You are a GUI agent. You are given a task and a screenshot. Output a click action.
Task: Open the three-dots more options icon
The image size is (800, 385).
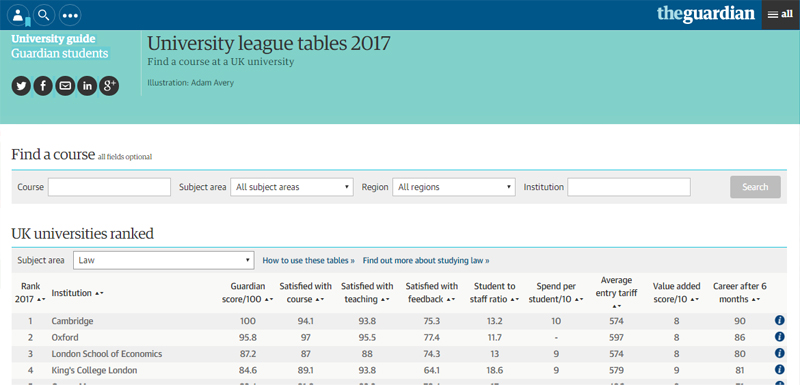coord(70,15)
